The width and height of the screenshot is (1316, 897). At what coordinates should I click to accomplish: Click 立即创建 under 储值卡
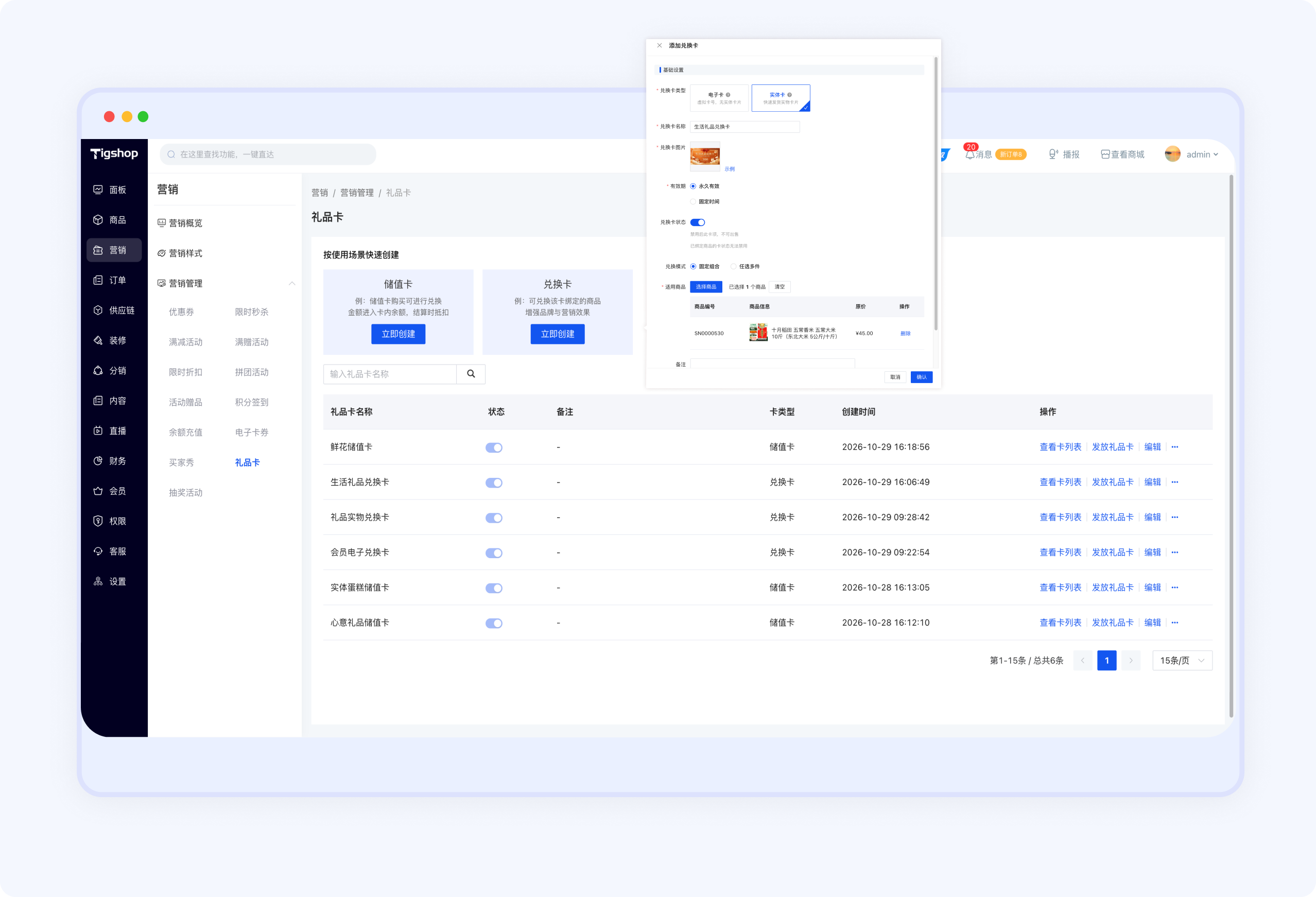tap(398, 334)
